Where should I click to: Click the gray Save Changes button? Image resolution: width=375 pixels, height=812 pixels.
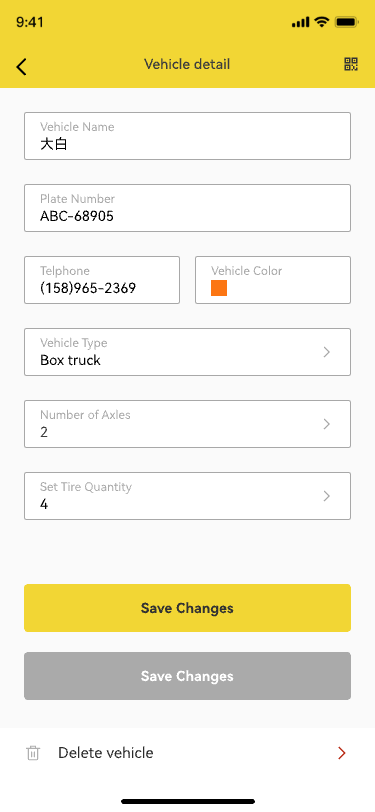188,676
